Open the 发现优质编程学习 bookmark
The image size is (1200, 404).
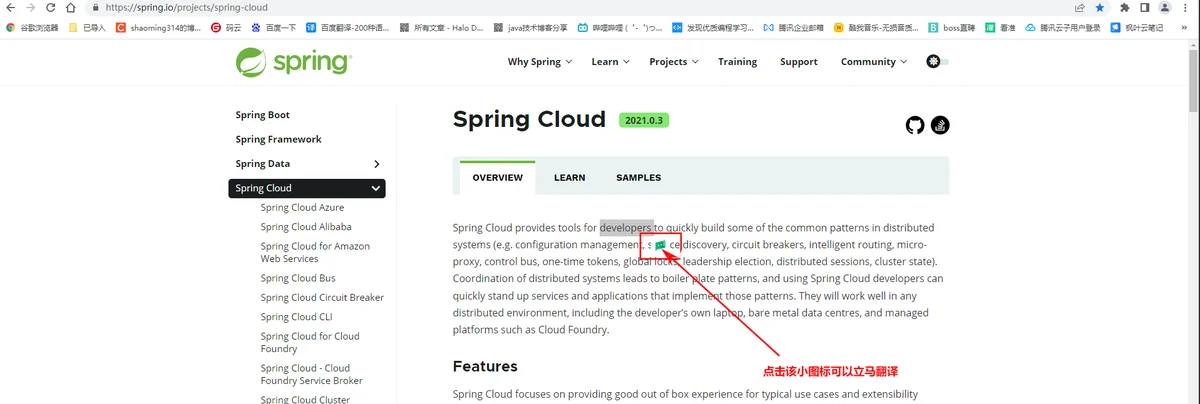coord(712,28)
